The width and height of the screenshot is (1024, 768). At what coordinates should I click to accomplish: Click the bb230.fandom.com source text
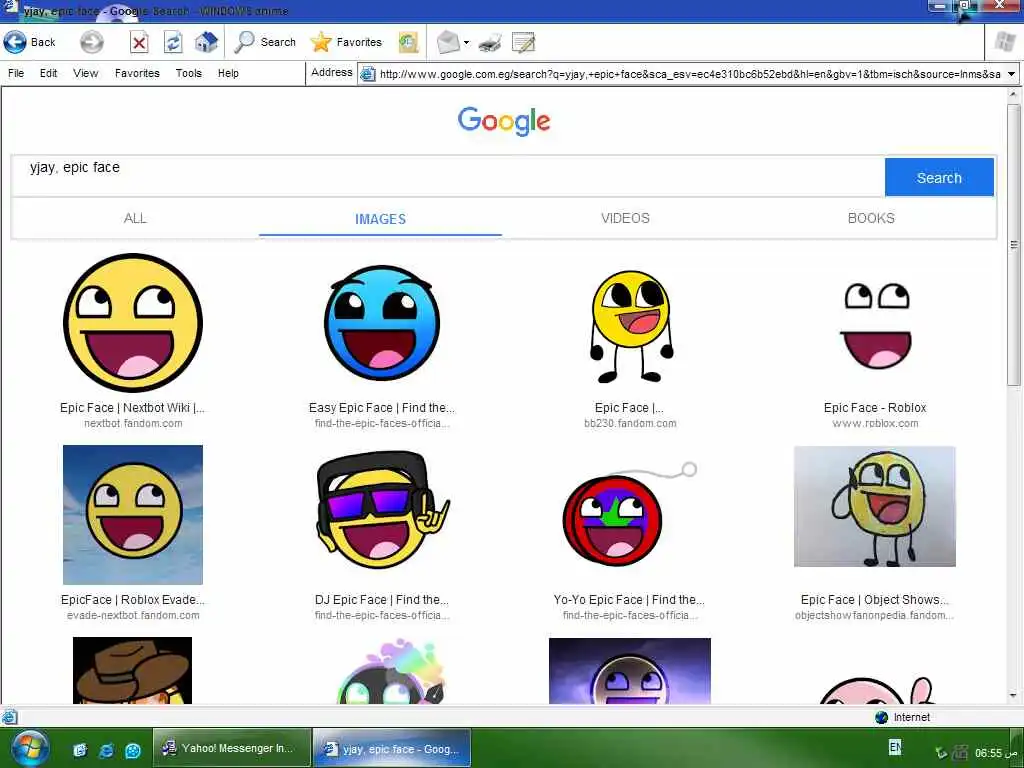point(630,423)
